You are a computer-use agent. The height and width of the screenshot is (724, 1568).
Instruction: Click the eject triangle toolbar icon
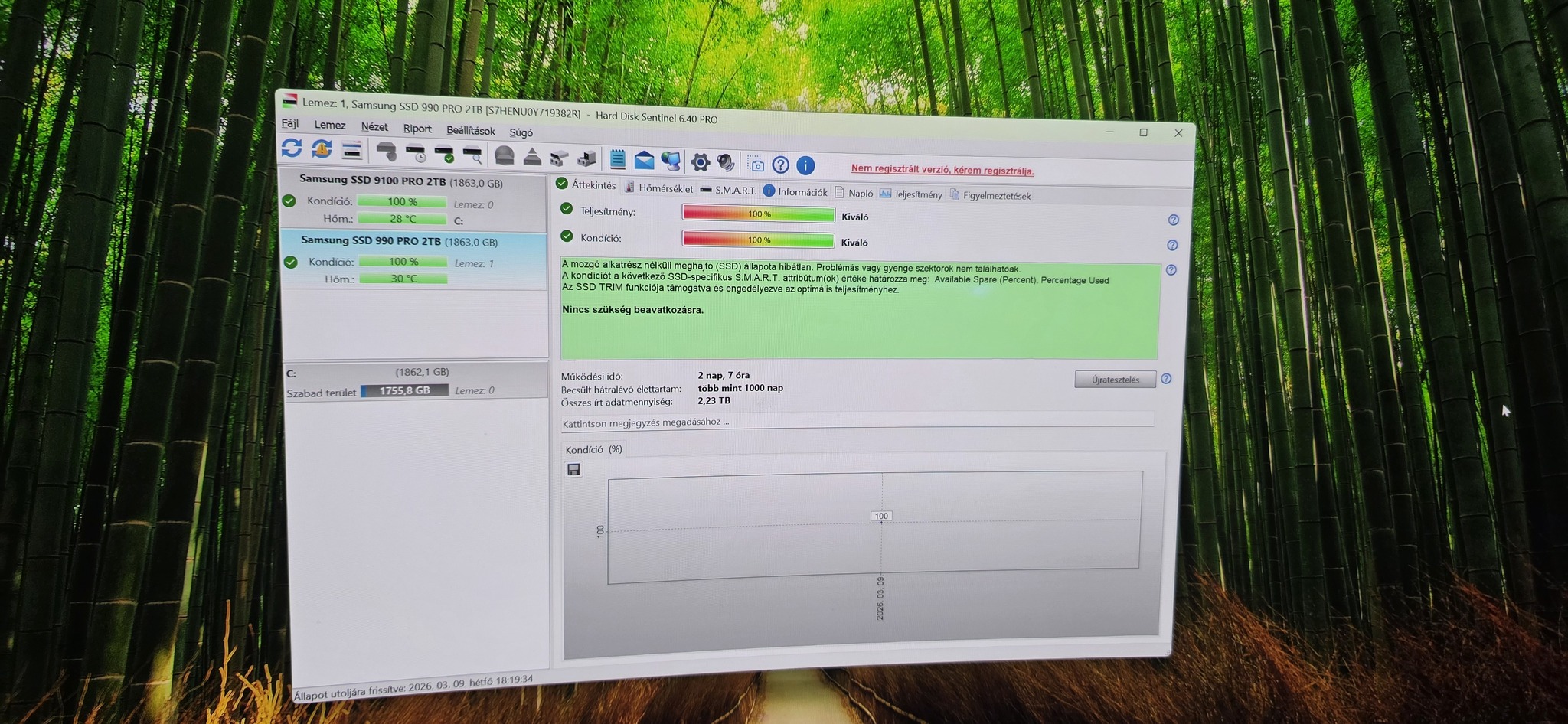pyautogui.click(x=532, y=157)
